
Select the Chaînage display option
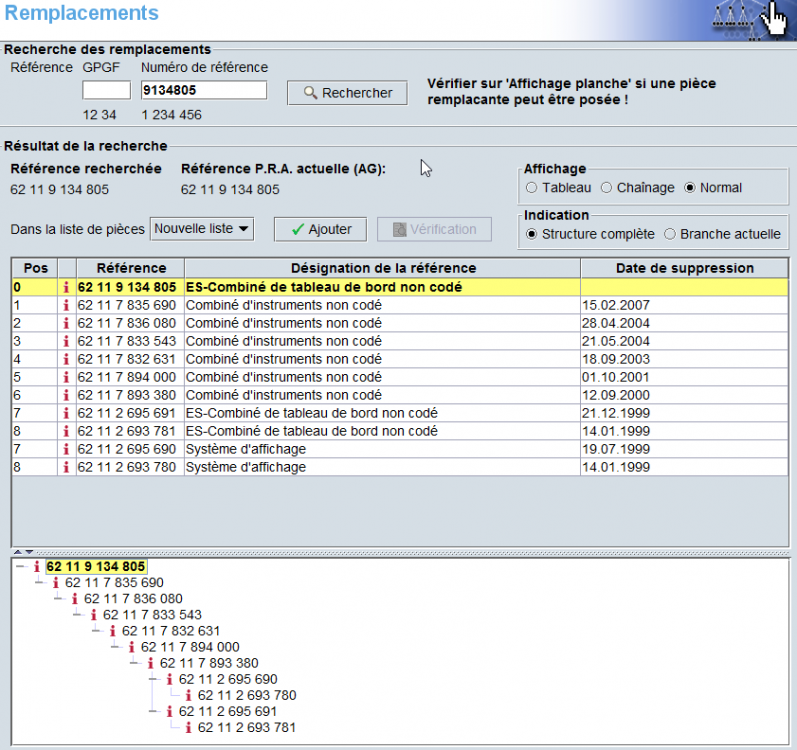pos(606,188)
